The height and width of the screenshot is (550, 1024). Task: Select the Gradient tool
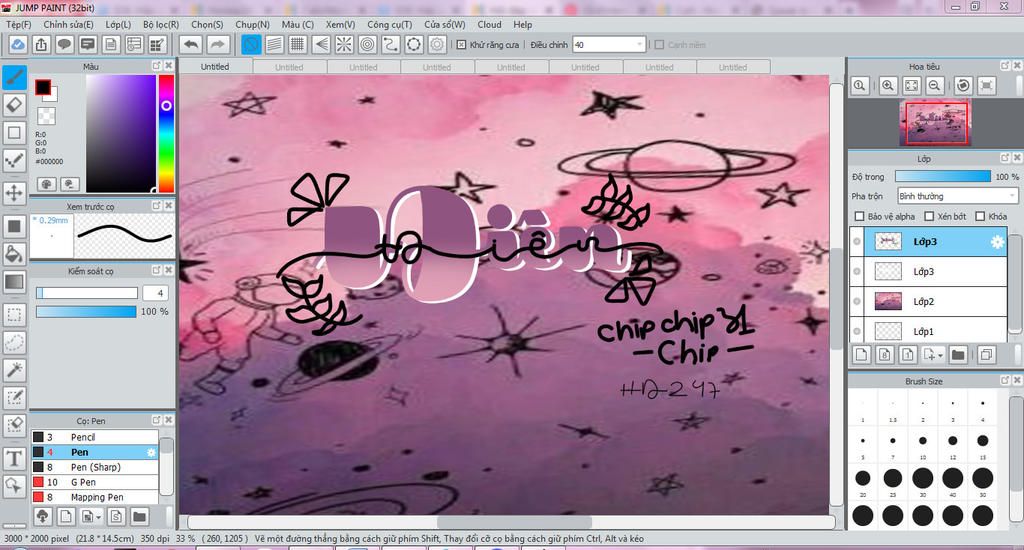(14, 282)
